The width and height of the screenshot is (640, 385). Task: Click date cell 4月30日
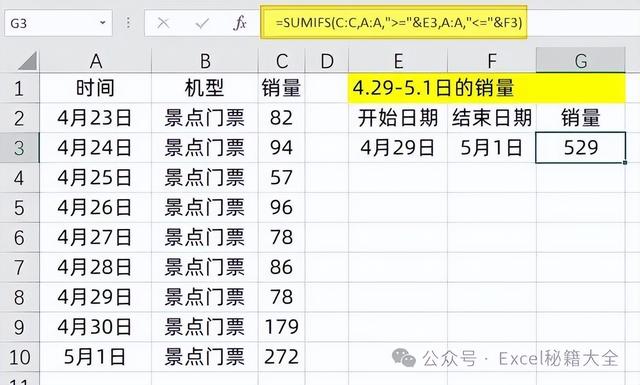pos(96,327)
